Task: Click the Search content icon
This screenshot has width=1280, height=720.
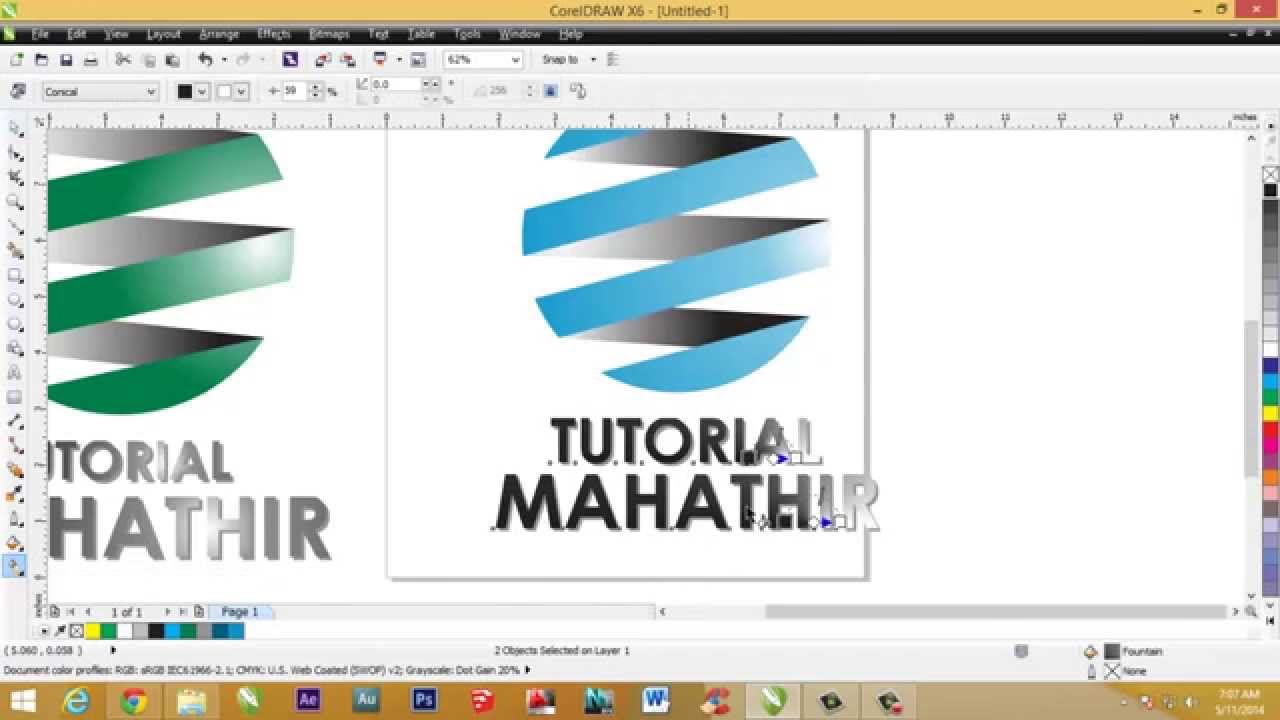Action: 290,60
